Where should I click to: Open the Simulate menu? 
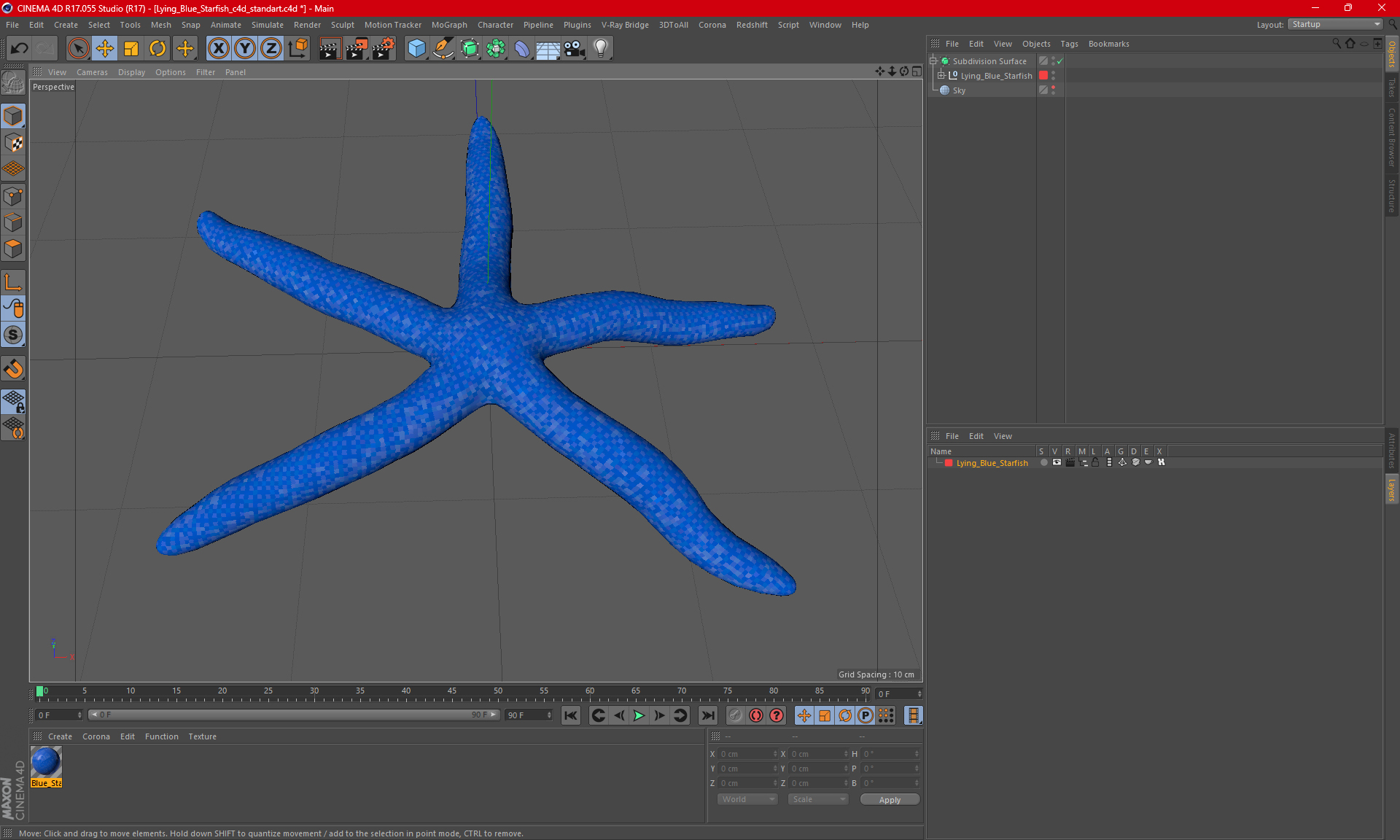(268, 25)
